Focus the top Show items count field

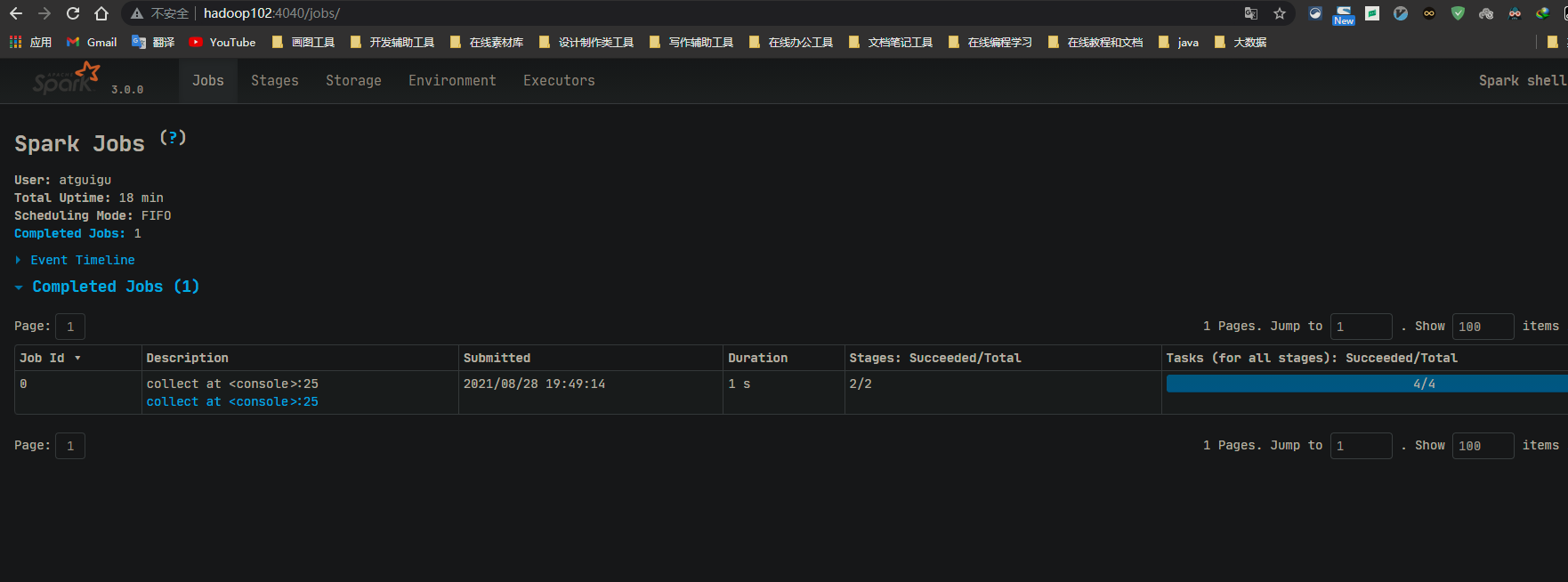[1483, 327]
